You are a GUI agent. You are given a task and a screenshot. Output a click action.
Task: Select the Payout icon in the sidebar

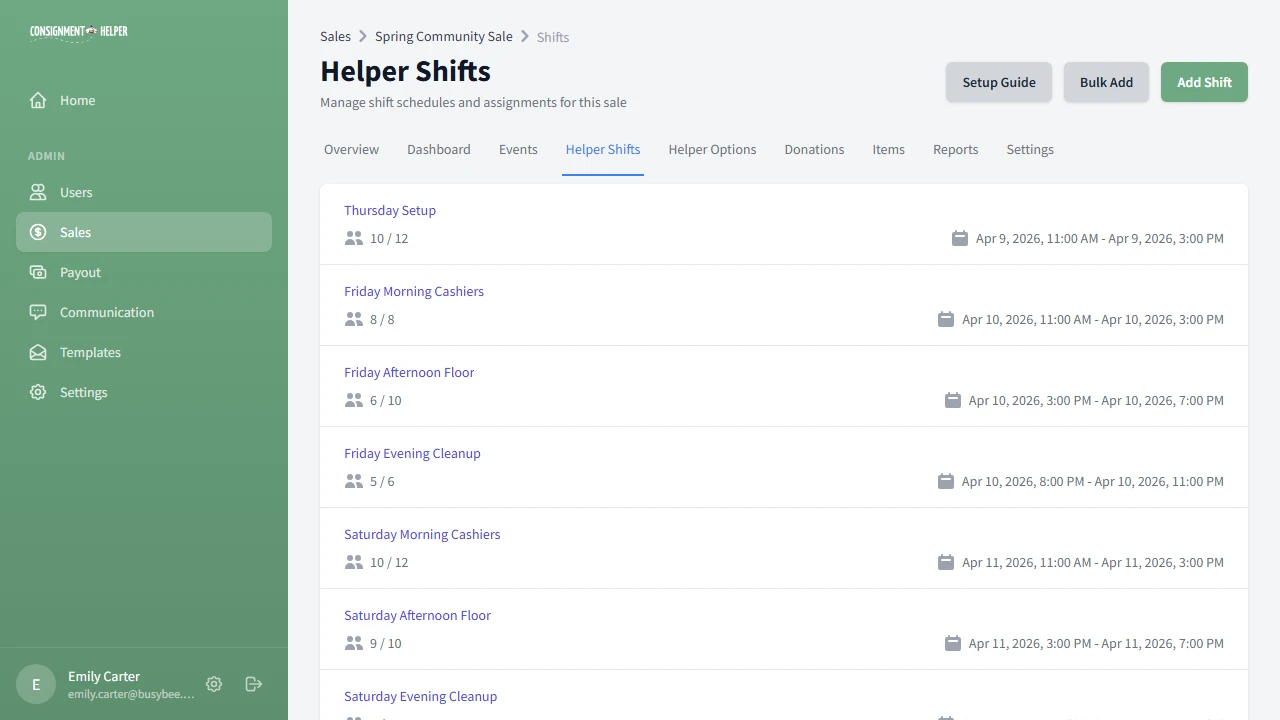pos(37,272)
